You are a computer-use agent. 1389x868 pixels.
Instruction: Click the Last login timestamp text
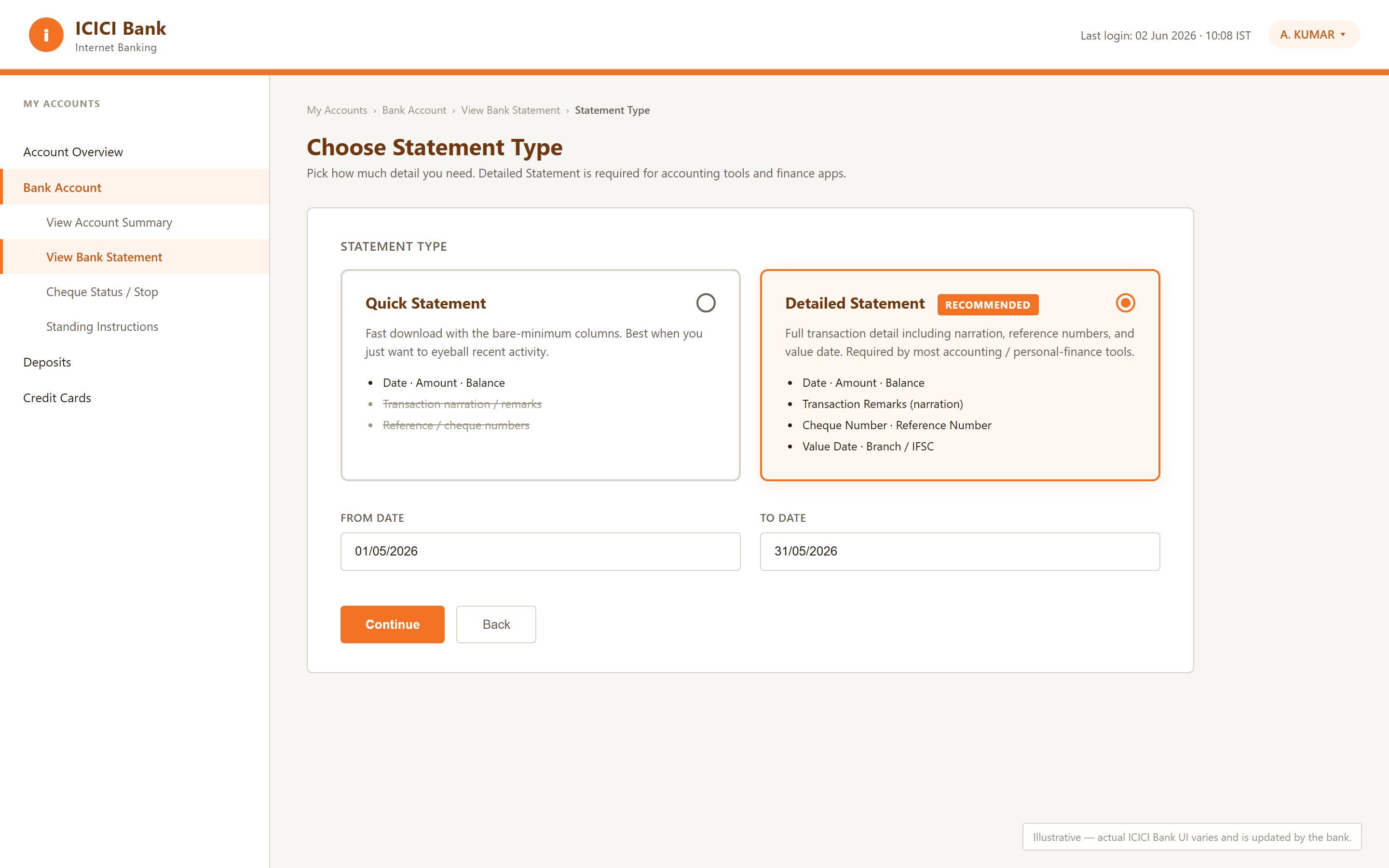pyautogui.click(x=1165, y=36)
